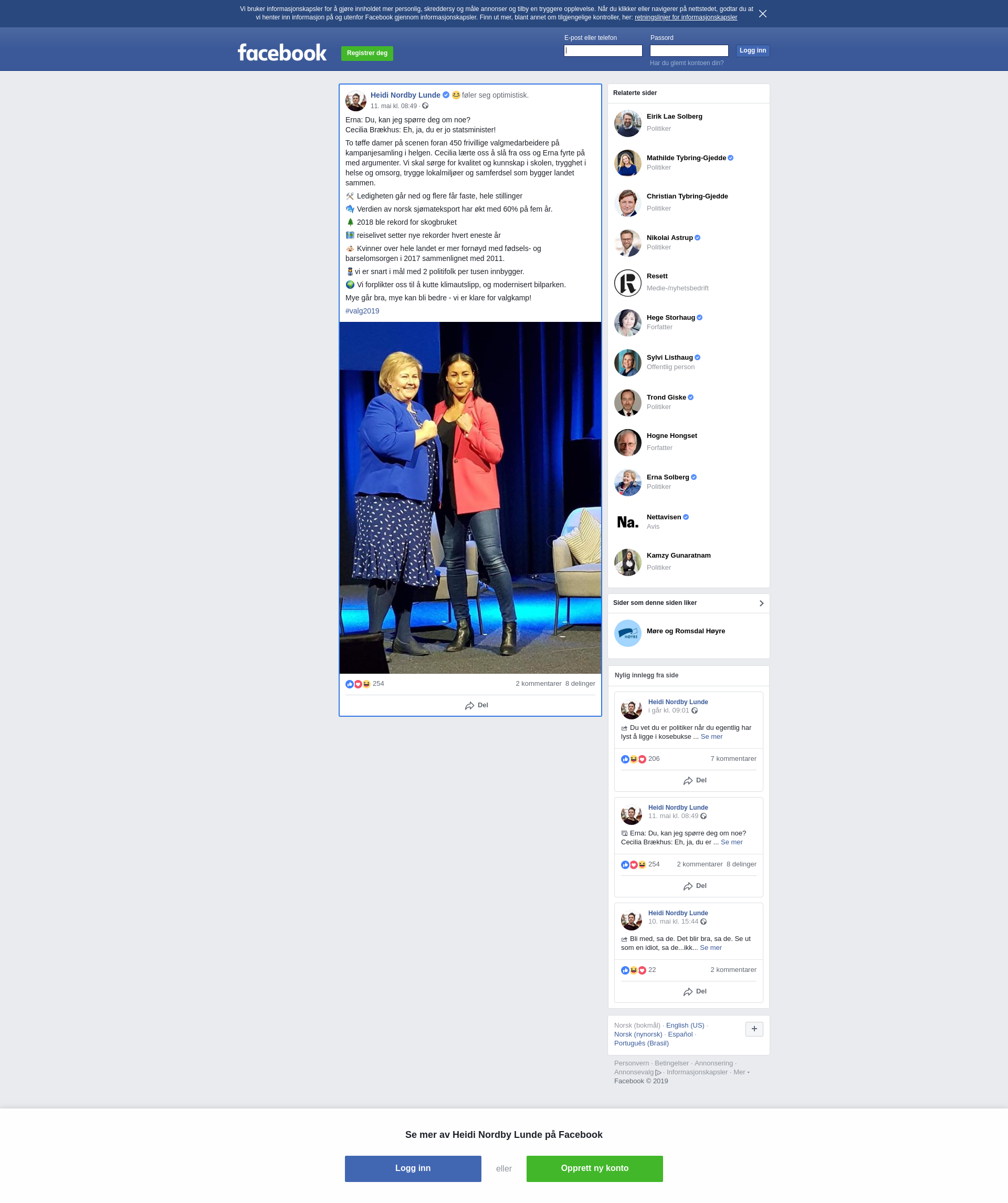
Task: Click the Registrer deg button
Action: point(367,53)
